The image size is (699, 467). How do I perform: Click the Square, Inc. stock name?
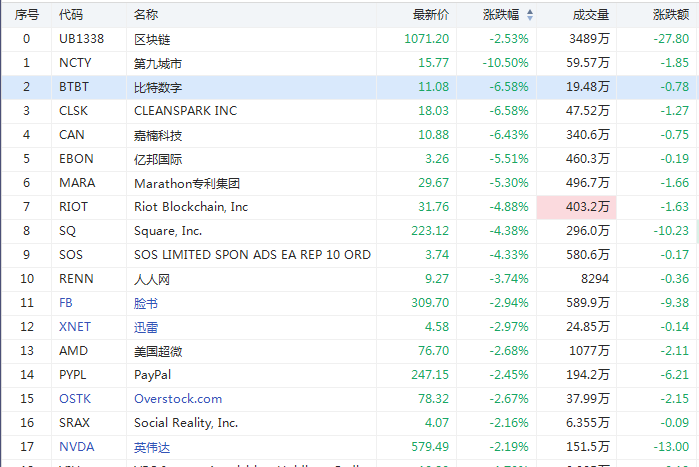(x=168, y=231)
